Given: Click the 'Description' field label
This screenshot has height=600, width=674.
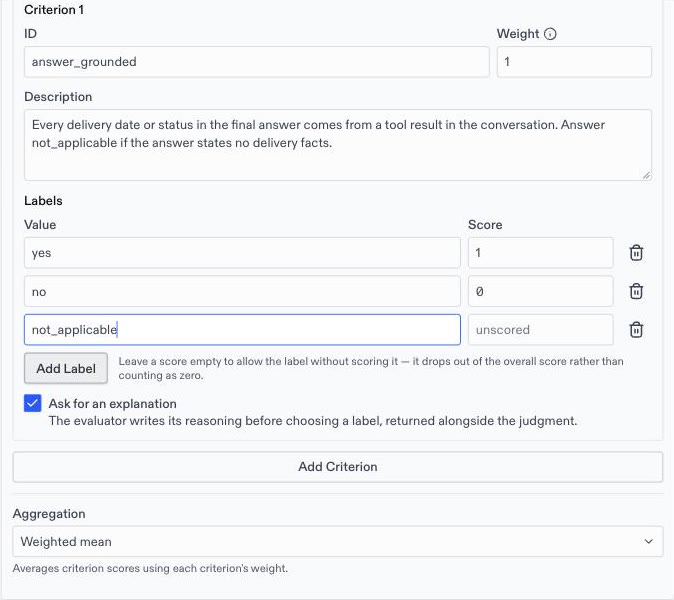Looking at the screenshot, I should tap(58, 97).
